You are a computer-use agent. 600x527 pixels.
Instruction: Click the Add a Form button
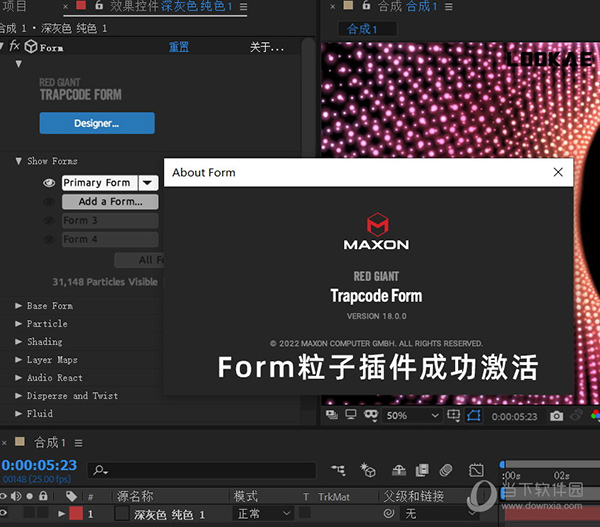pos(110,202)
